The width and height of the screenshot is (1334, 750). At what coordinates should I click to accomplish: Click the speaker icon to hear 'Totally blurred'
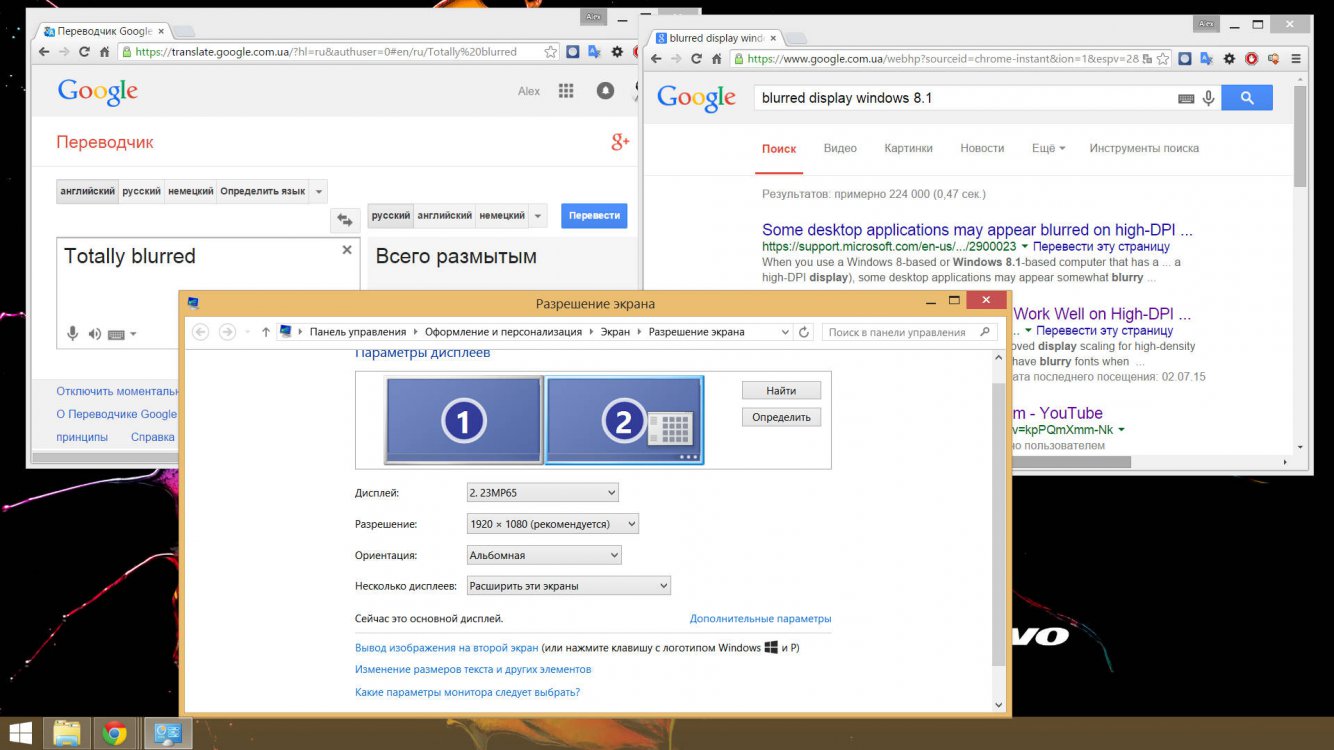click(x=95, y=333)
